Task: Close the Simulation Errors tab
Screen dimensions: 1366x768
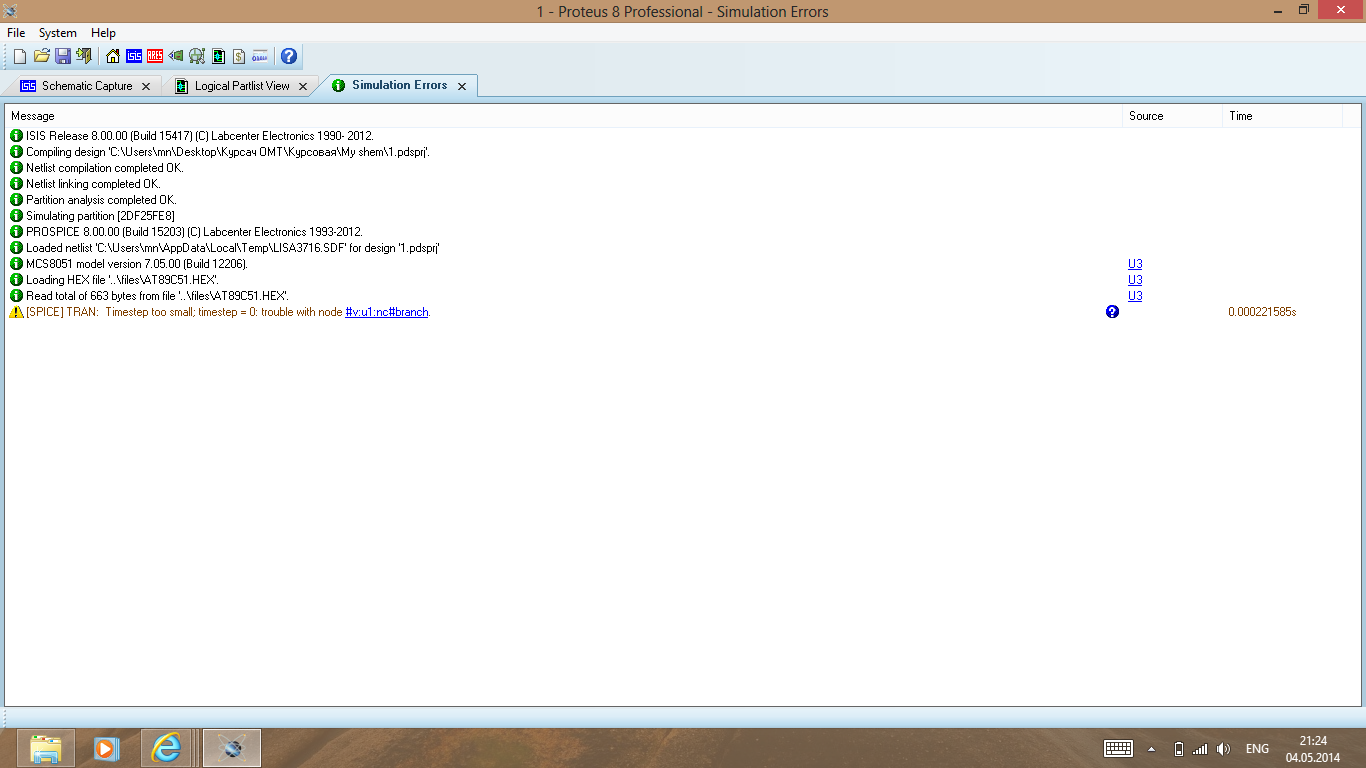Action: point(462,87)
